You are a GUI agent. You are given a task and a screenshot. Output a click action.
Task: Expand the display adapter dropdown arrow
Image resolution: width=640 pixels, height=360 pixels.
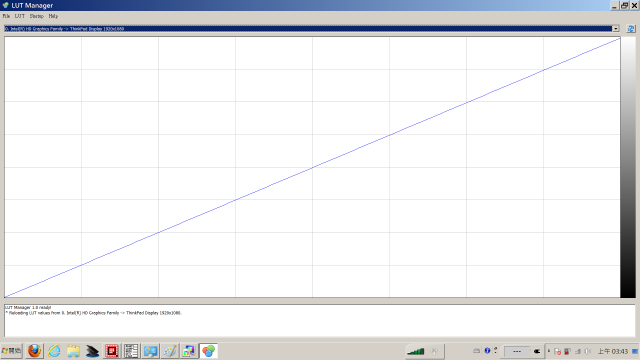[x=616, y=29]
